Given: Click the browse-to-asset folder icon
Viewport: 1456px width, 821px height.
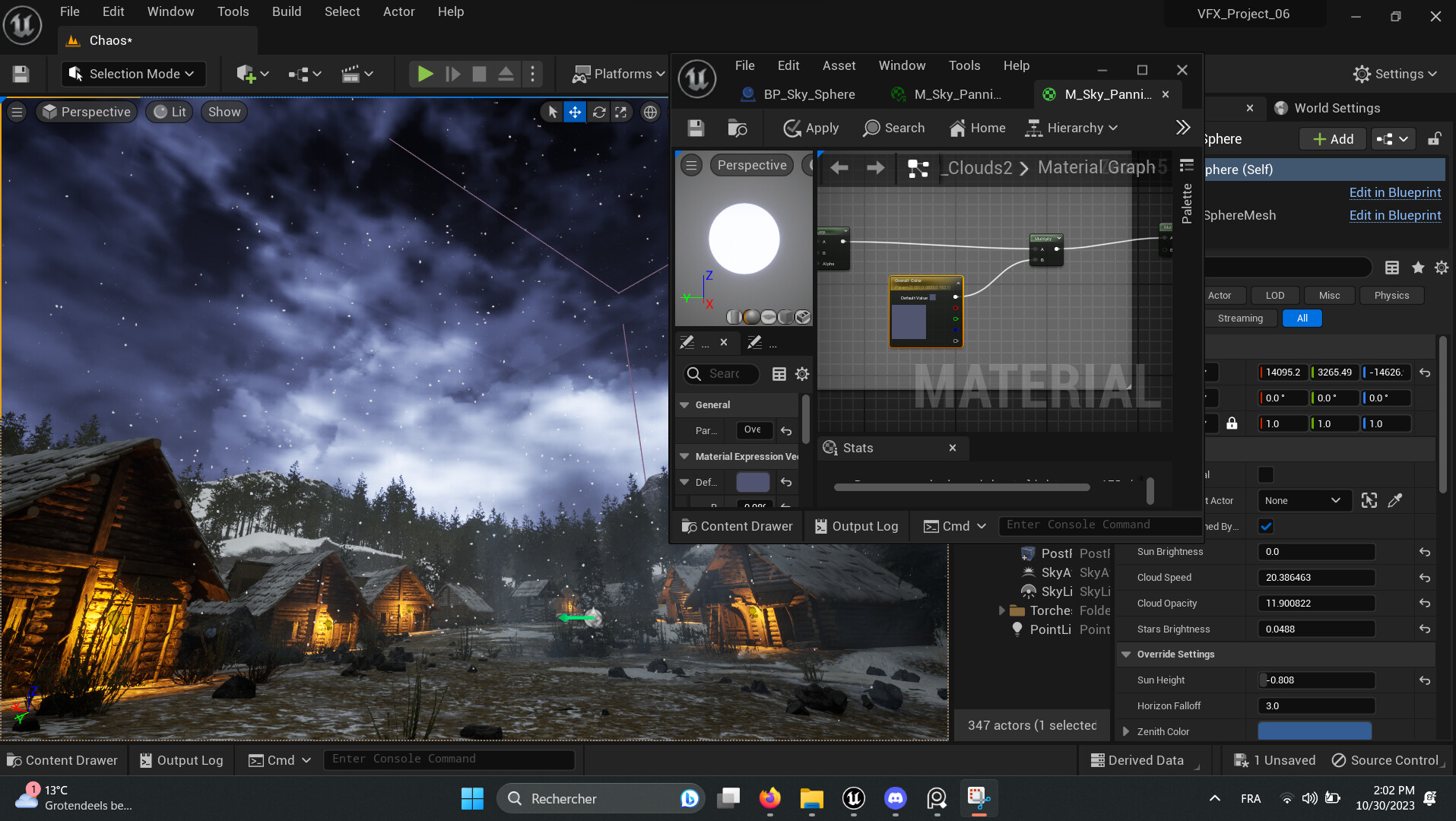Looking at the screenshot, I should coord(737,128).
